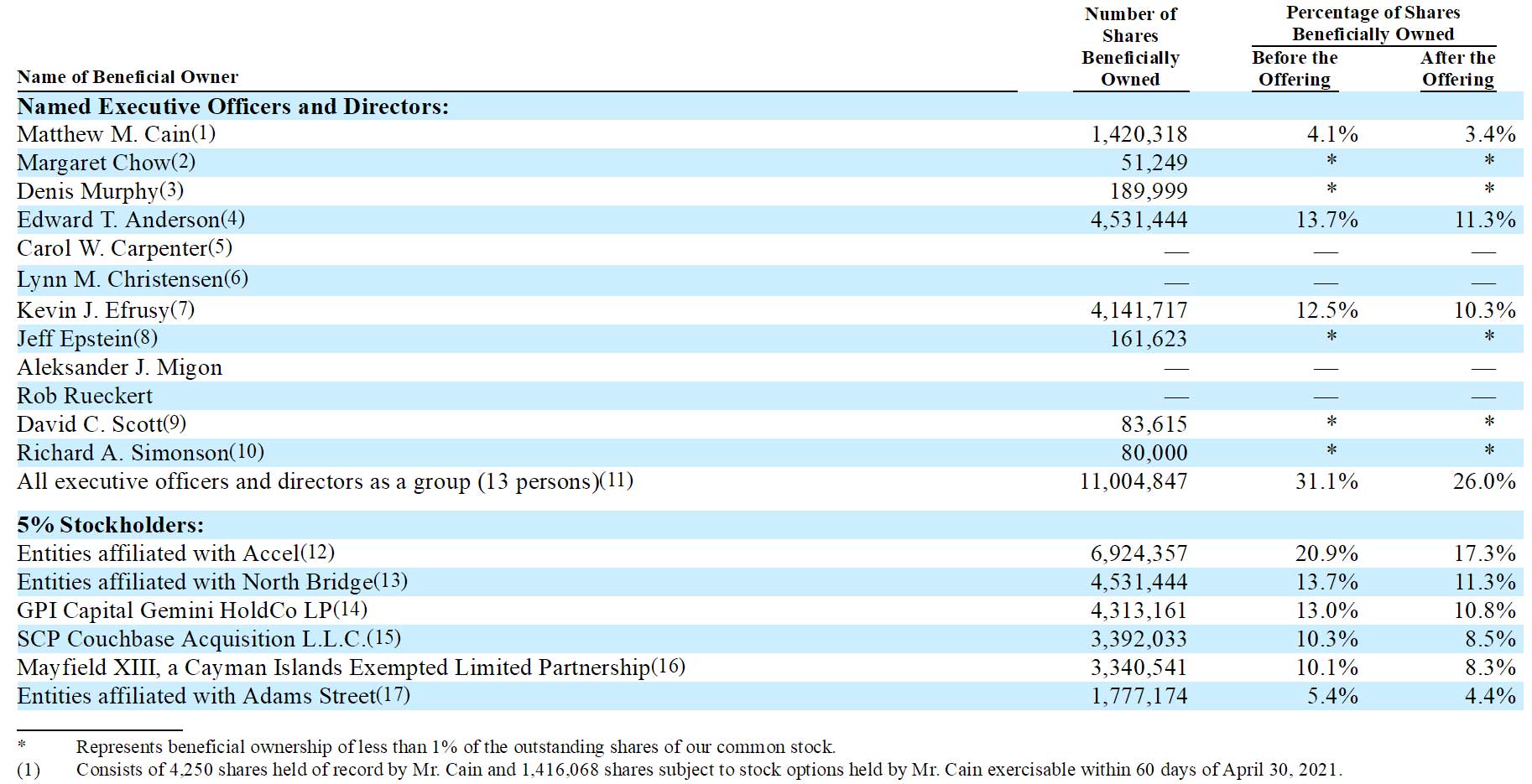The width and height of the screenshot is (1532, 784).
Task: Click the Name of Beneficial Owner header
Action: pyautogui.click(x=128, y=77)
